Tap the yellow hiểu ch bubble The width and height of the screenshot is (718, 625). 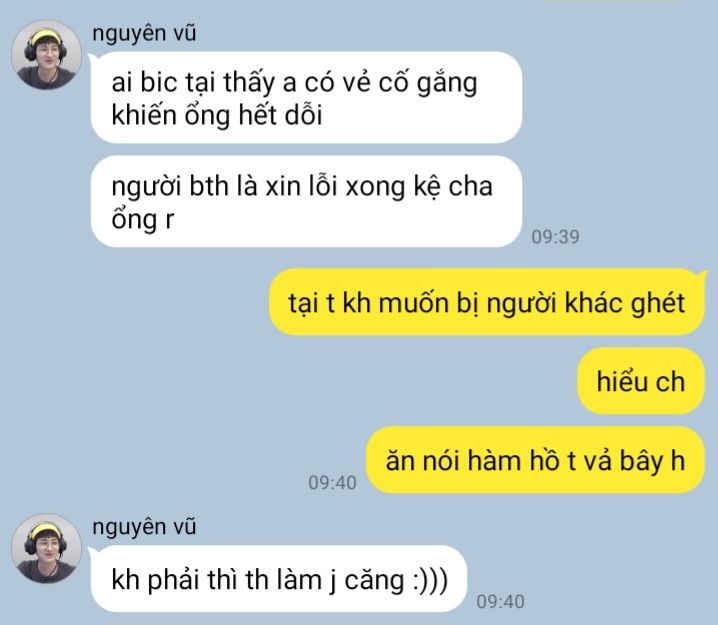click(x=641, y=381)
